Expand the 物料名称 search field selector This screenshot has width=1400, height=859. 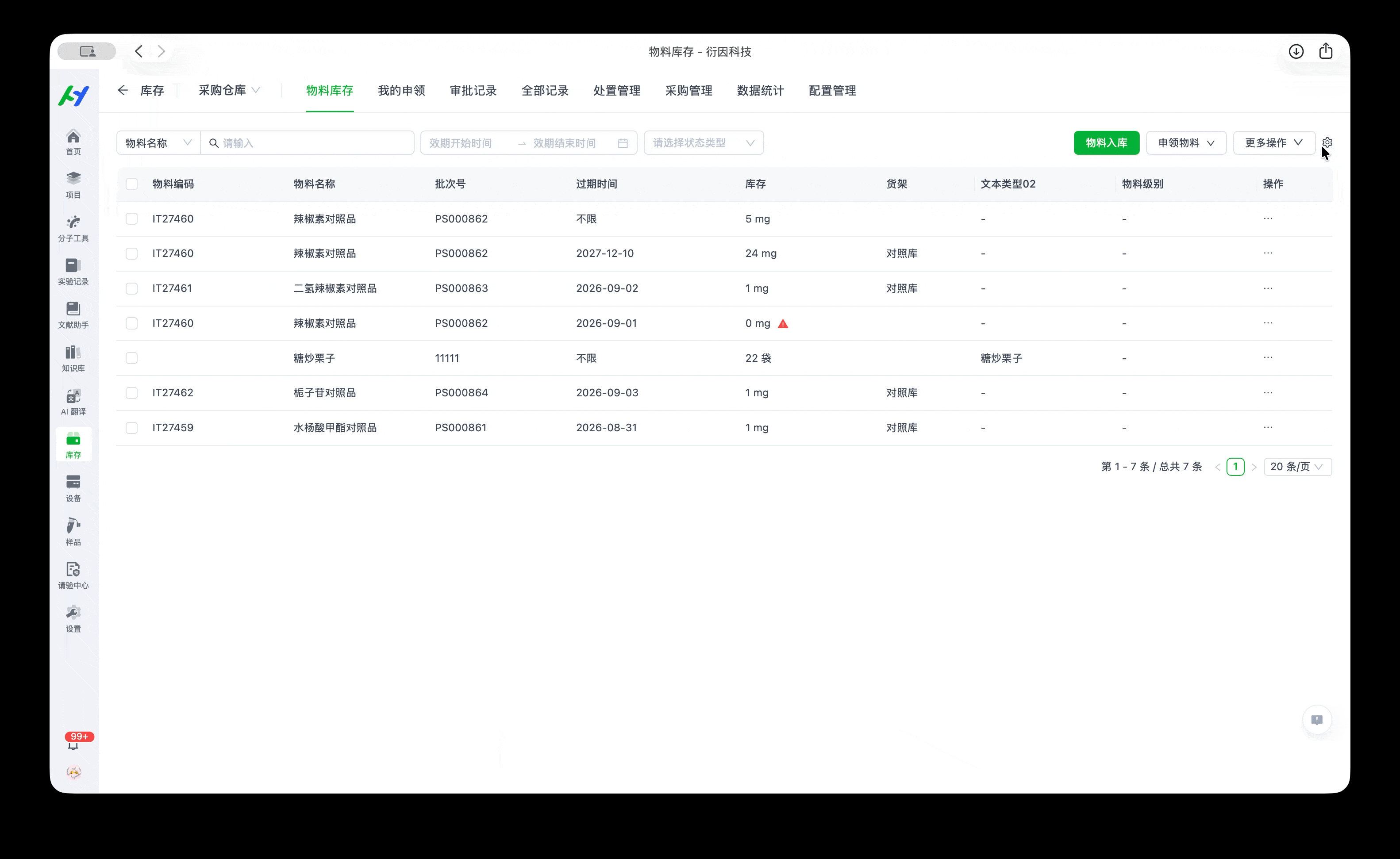tap(157, 142)
